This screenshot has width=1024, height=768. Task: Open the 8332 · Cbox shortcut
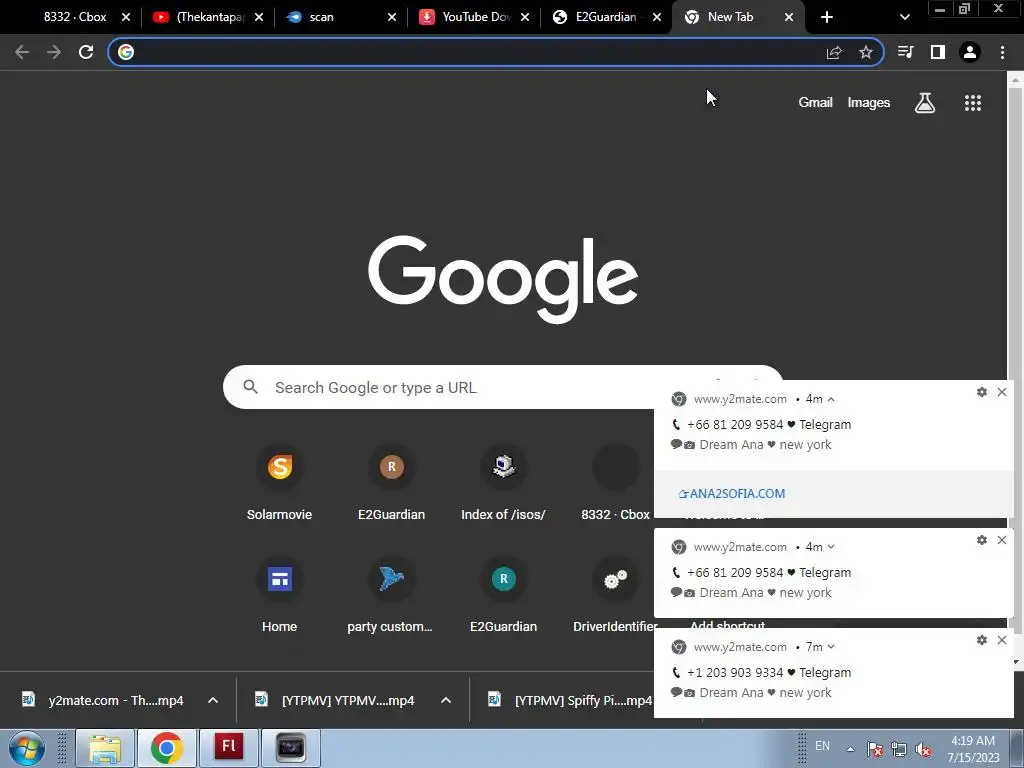[615, 483]
